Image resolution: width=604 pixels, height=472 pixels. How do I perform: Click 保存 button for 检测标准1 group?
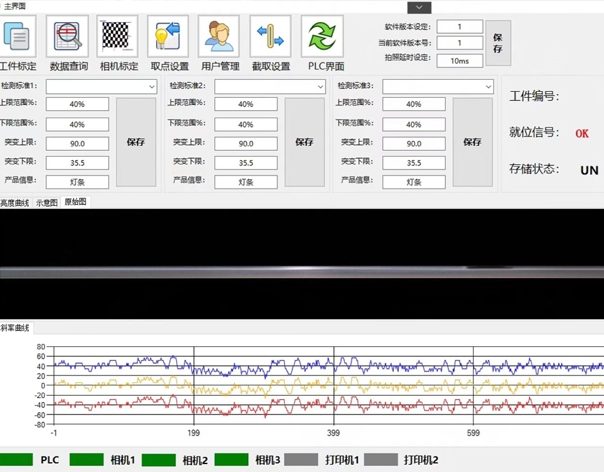(136, 142)
